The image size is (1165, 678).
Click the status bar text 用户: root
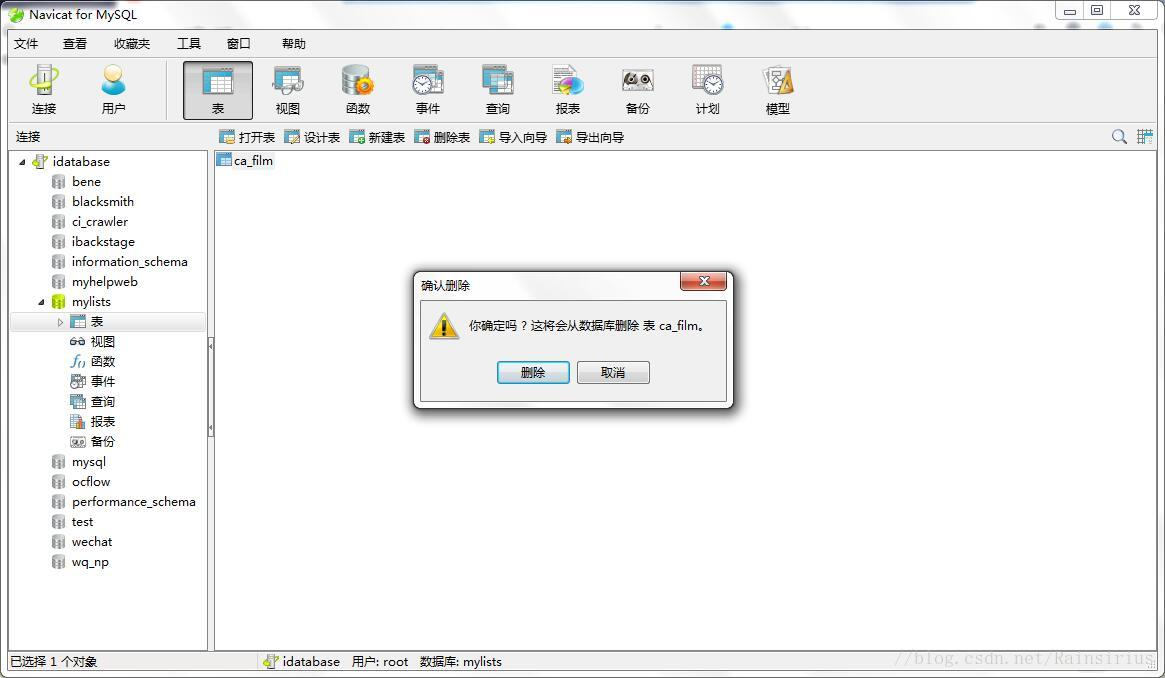380,662
